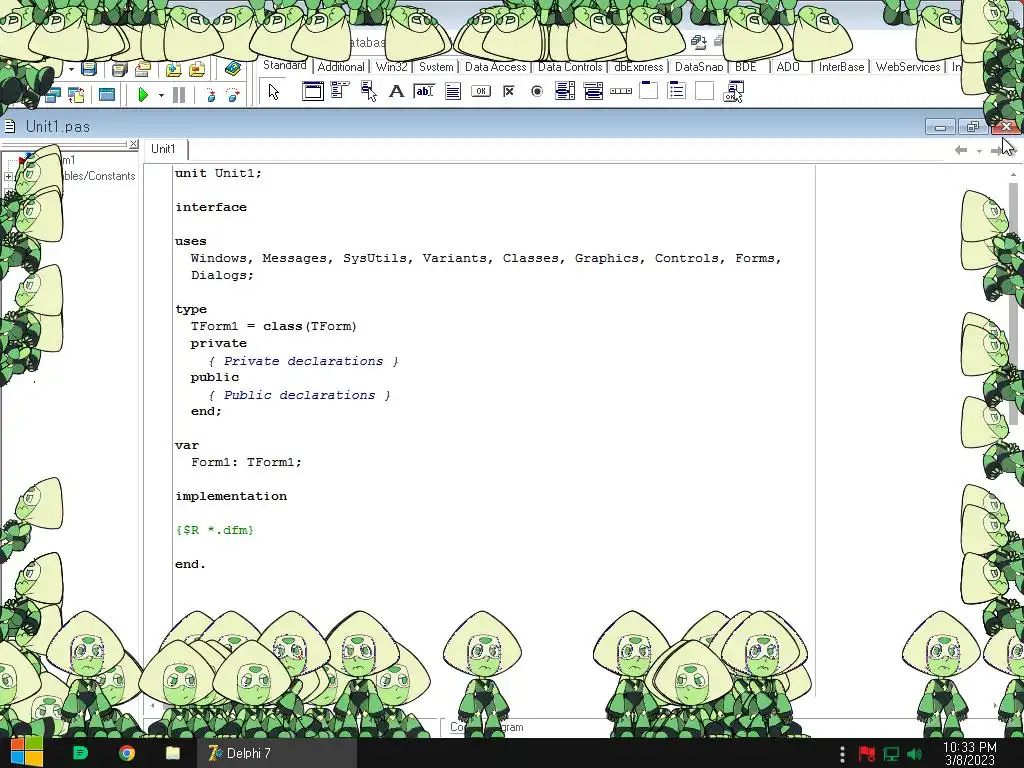1024x768 pixels.
Task: Click the Save All toolbar icon
Action: point(119,69)
